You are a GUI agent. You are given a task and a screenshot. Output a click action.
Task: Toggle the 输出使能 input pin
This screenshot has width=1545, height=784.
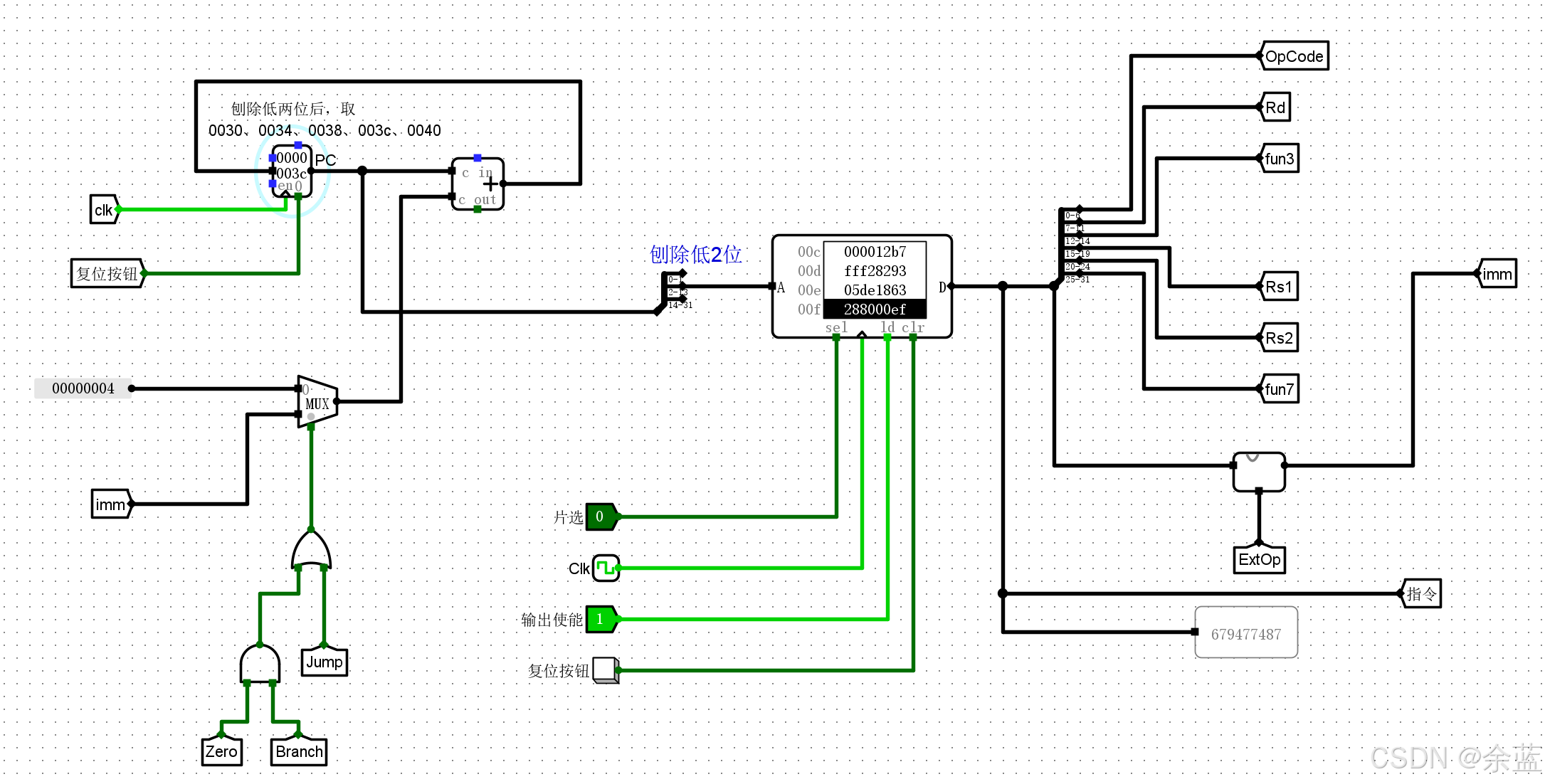click(x=601, y=619)
